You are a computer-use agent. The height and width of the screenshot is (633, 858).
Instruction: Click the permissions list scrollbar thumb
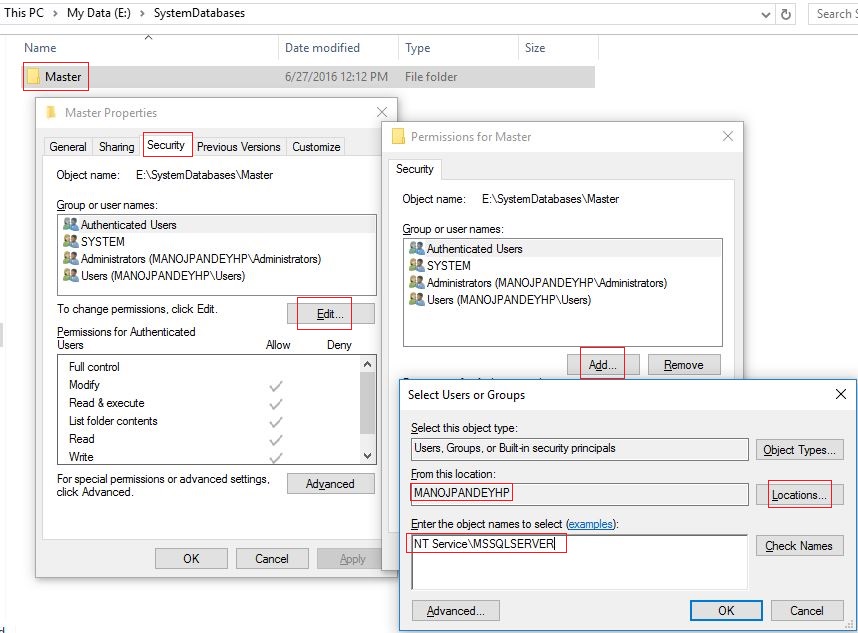368,403
